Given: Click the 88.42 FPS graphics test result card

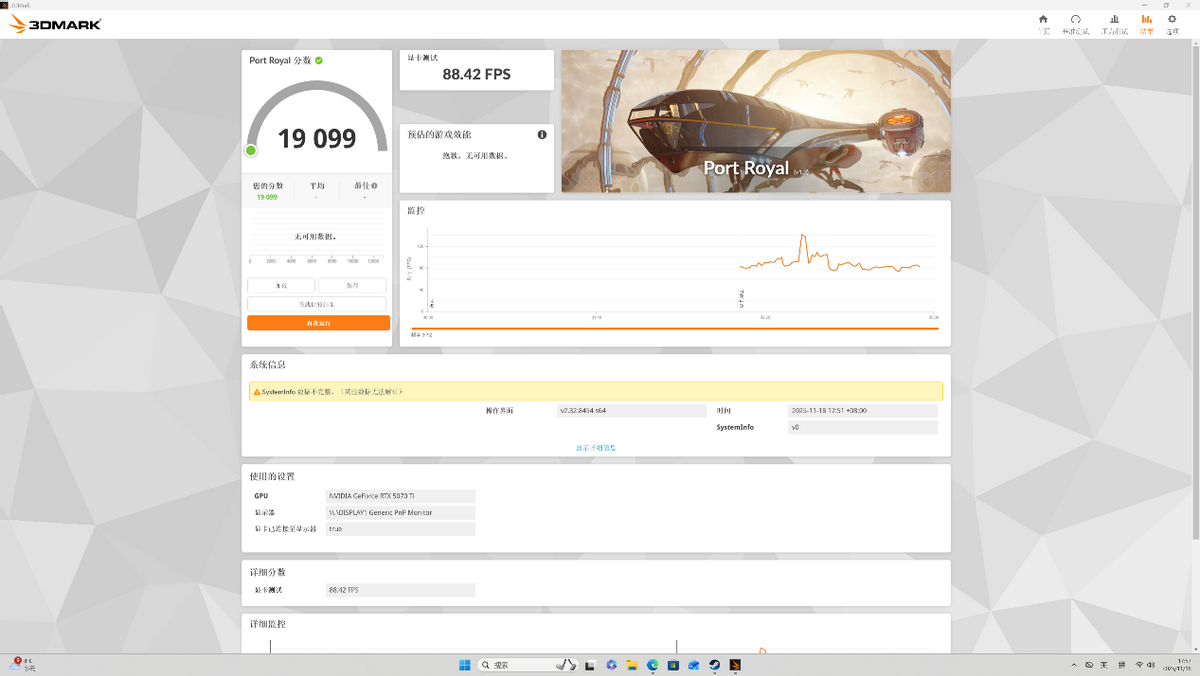Looking at the screenshot, I should 476,70.
